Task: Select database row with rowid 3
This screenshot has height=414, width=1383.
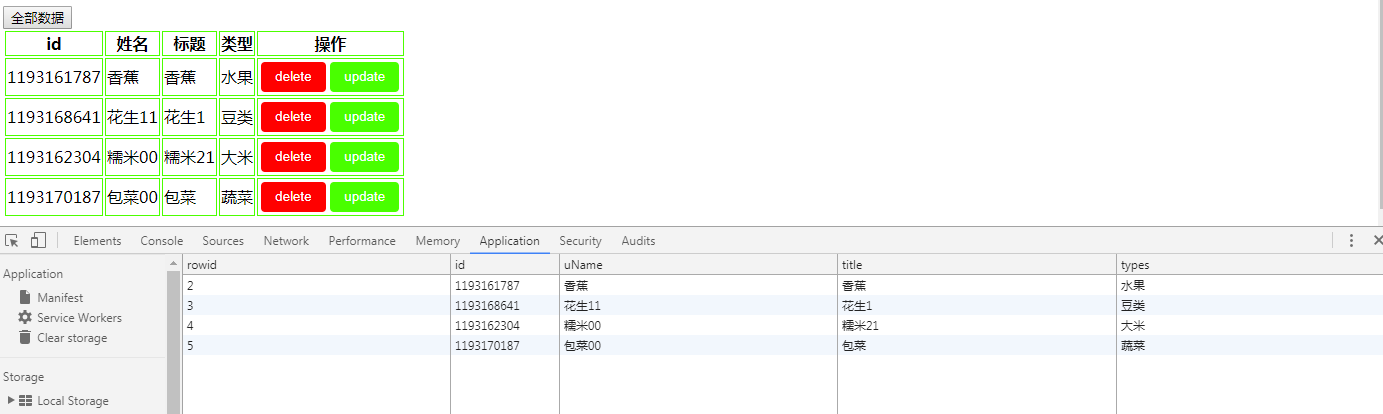Action: (783, 305)
